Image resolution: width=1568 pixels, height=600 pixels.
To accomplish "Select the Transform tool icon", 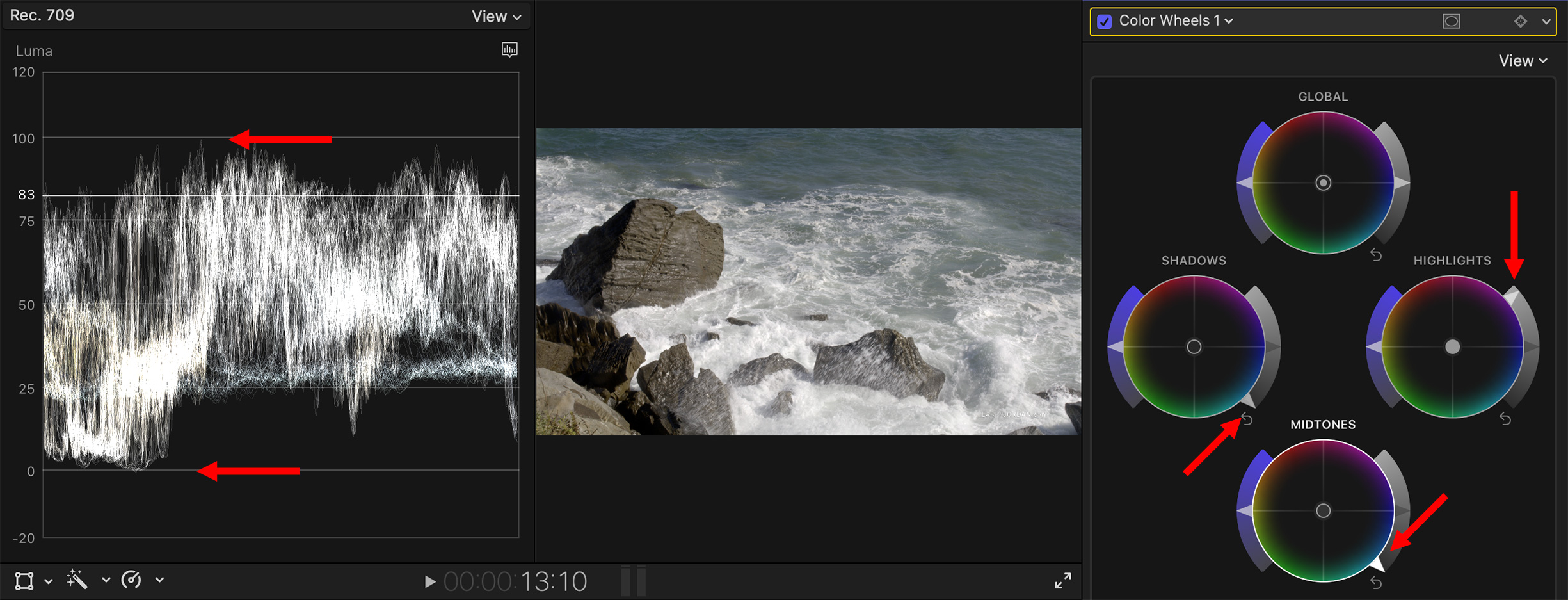I will pyautogui.click(x=24, y=581).
